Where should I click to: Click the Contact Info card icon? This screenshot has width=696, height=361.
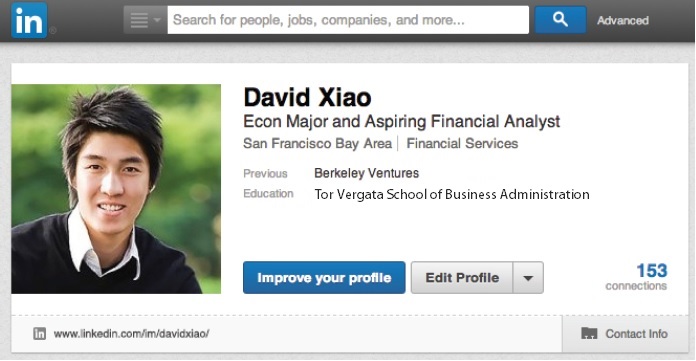(x=589, y=333)
